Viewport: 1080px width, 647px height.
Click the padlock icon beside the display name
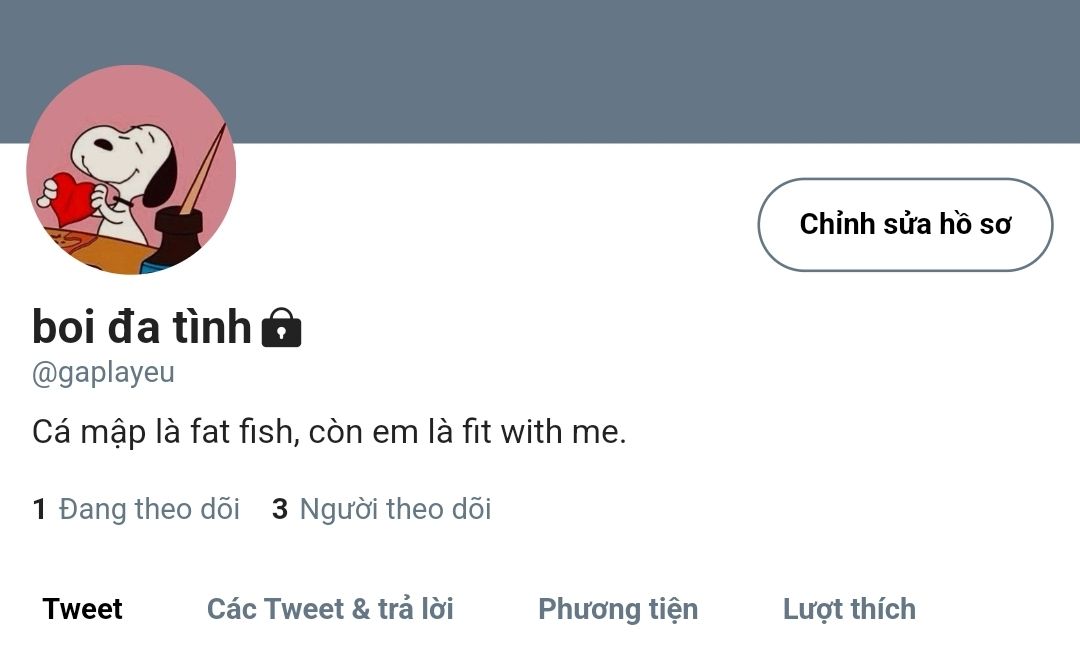pos(282,327)
